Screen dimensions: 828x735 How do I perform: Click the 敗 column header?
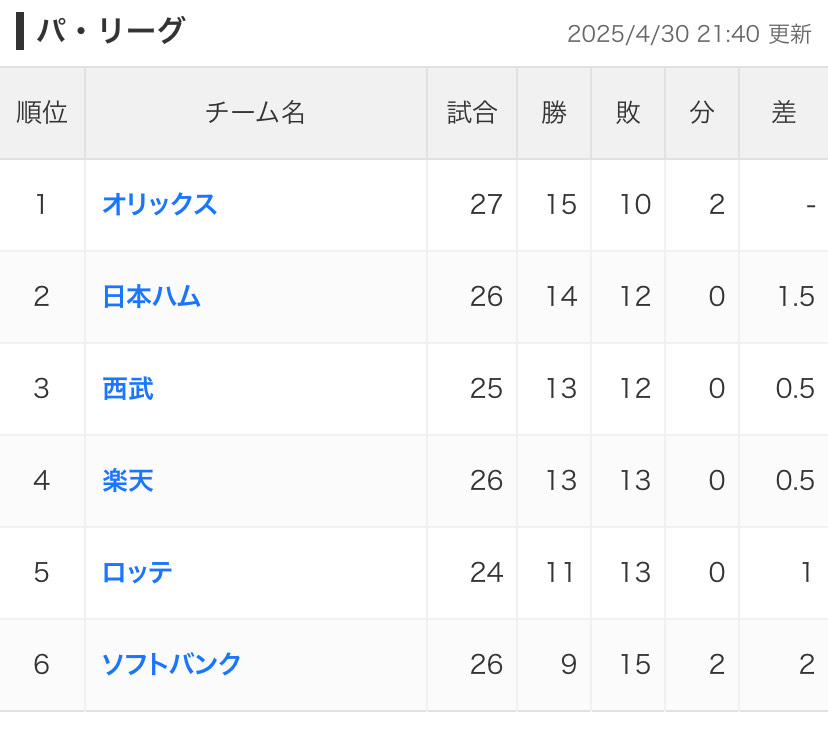(x=628, y=113)
